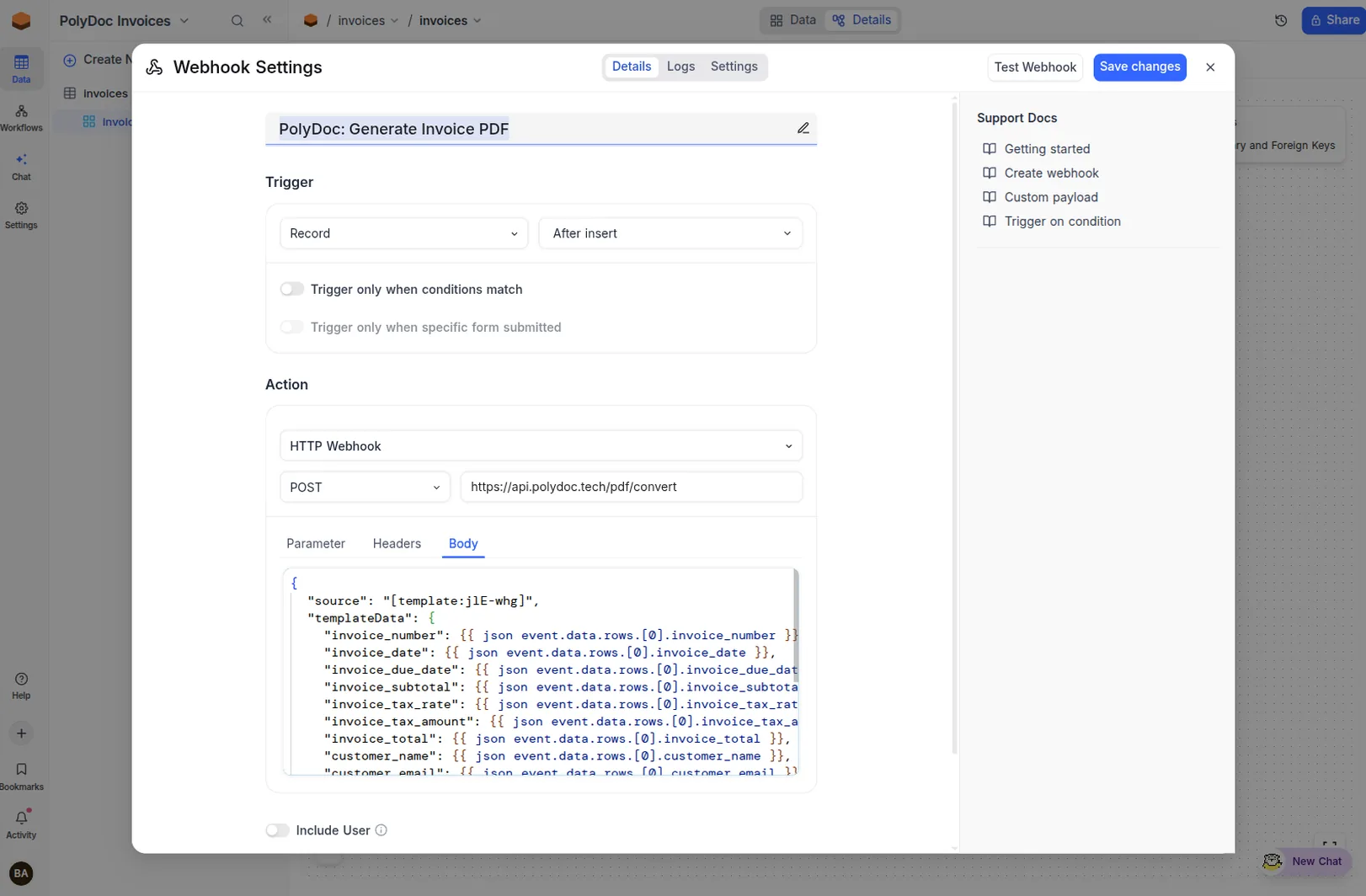Click the BA user avatar
1366x896 pixels.
pyautogui.click(x=21, y=874)
